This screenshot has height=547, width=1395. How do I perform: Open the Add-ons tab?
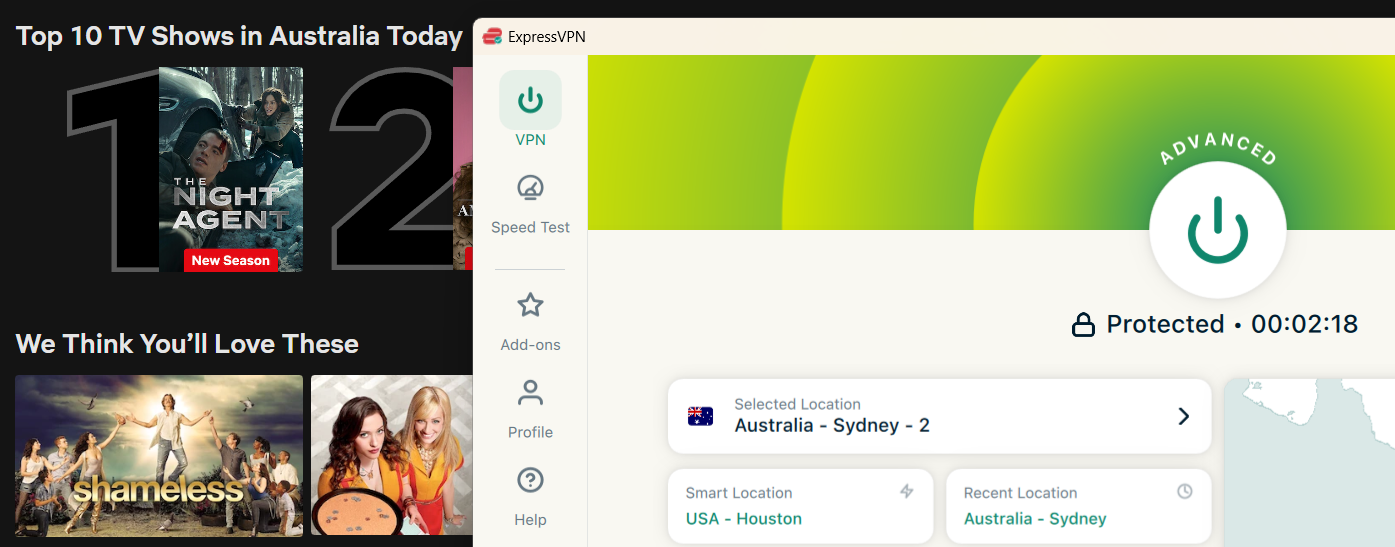coord(530,322)
